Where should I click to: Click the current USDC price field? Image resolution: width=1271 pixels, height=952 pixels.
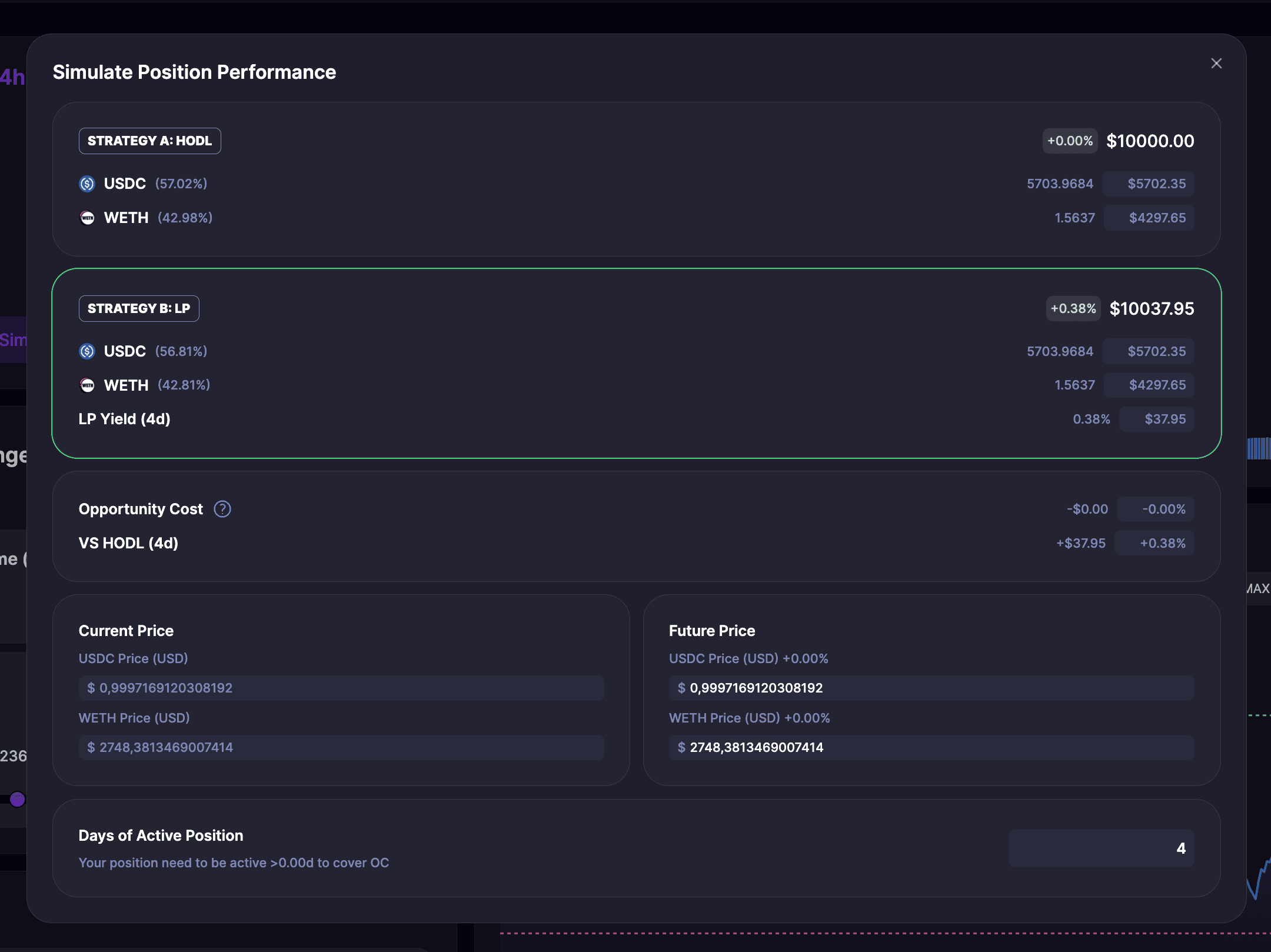tap(341, 688)
